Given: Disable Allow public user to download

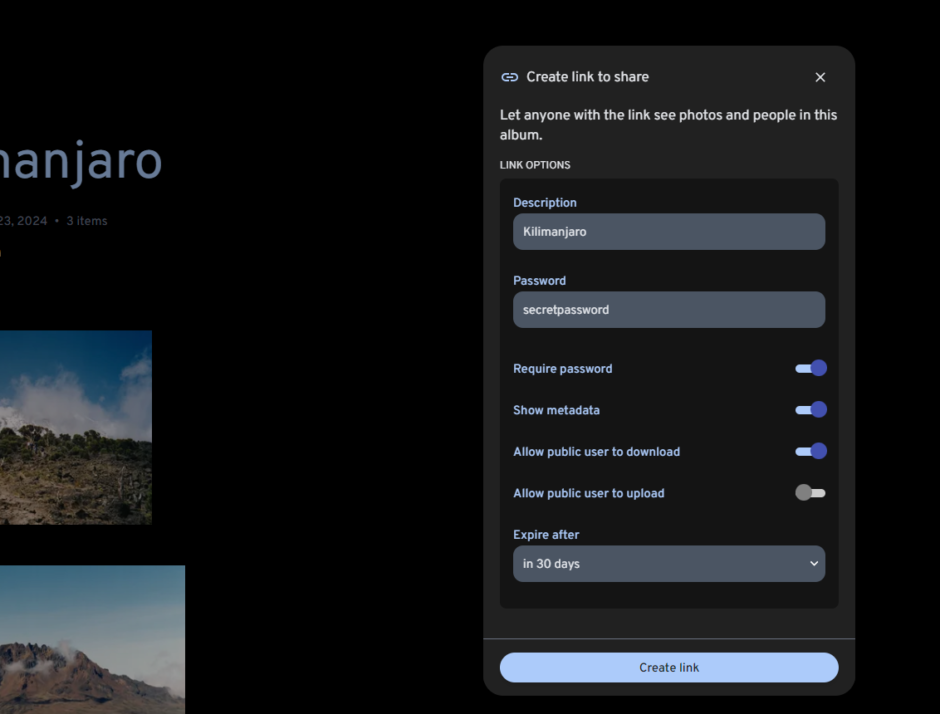Looking at the screenshot, I should (x=810, y=451).
